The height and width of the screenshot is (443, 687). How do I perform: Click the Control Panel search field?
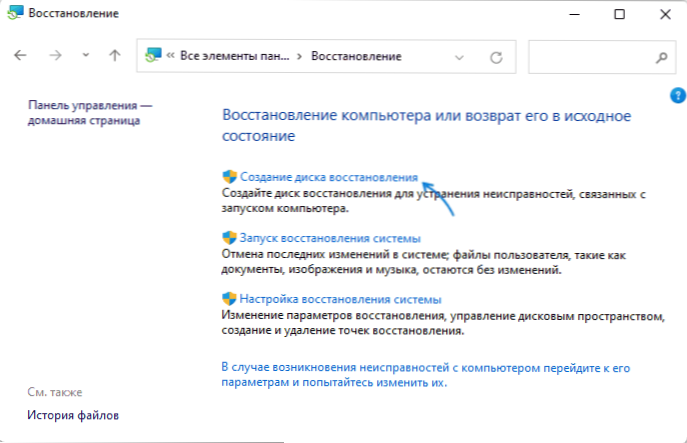602,57
